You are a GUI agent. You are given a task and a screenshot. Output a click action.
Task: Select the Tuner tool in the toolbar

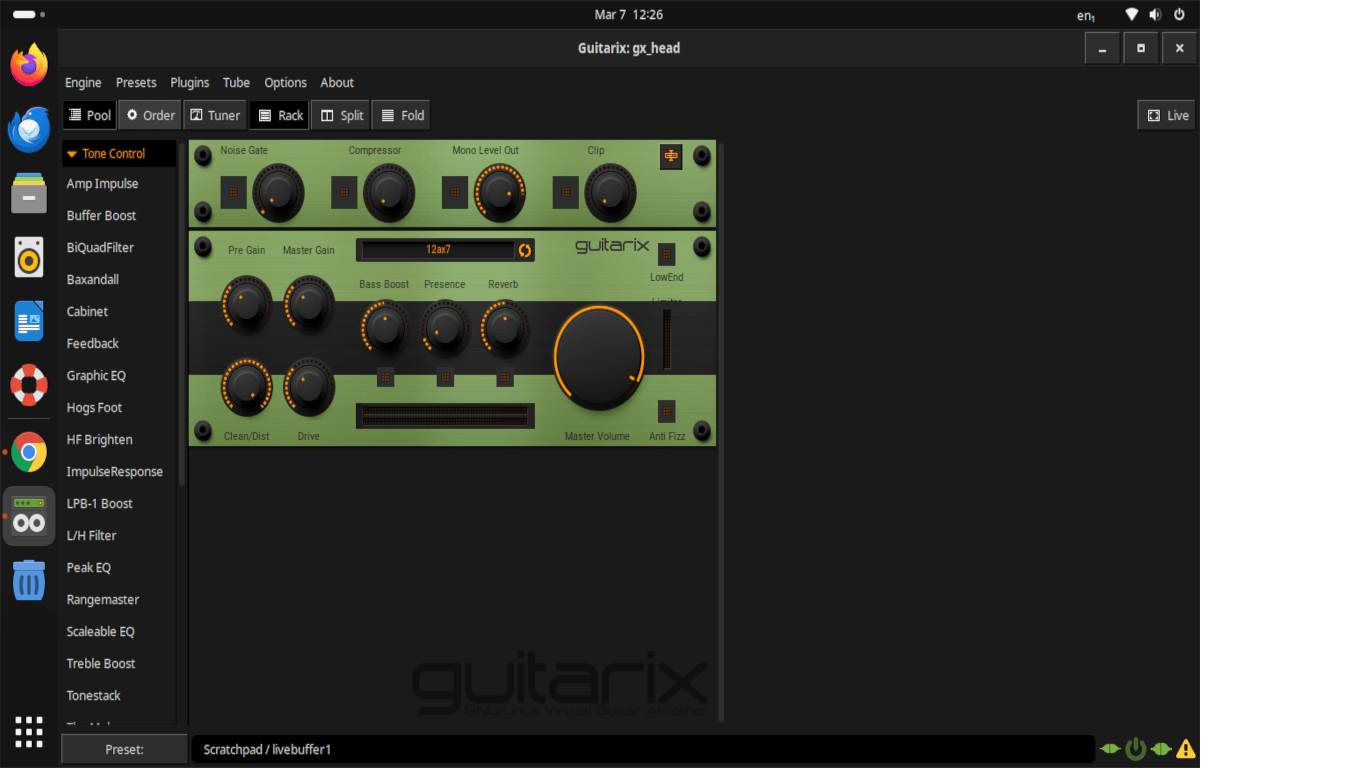[x=214, y=114]
